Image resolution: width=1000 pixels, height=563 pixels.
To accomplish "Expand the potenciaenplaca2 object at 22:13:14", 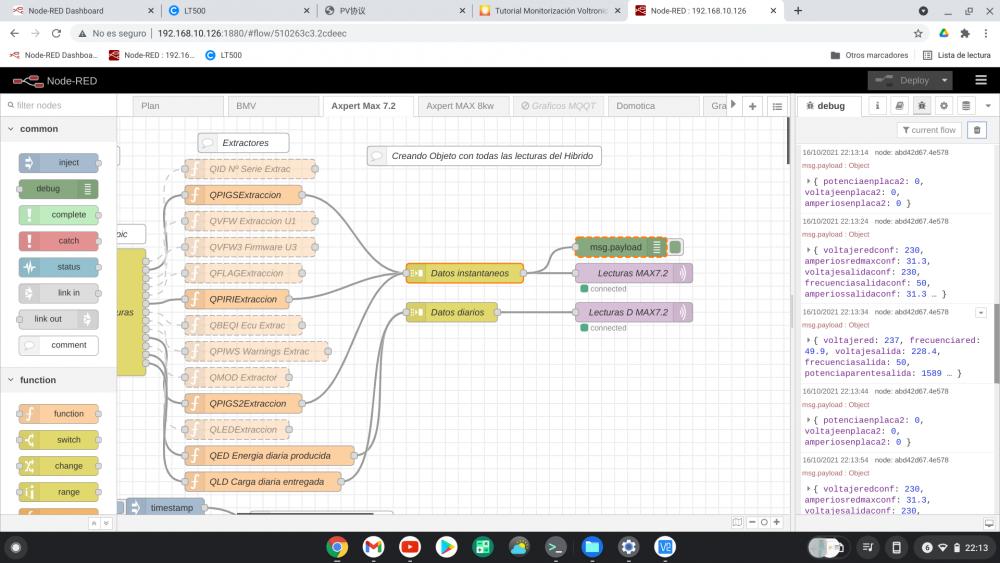I will (x=808, y=181).
